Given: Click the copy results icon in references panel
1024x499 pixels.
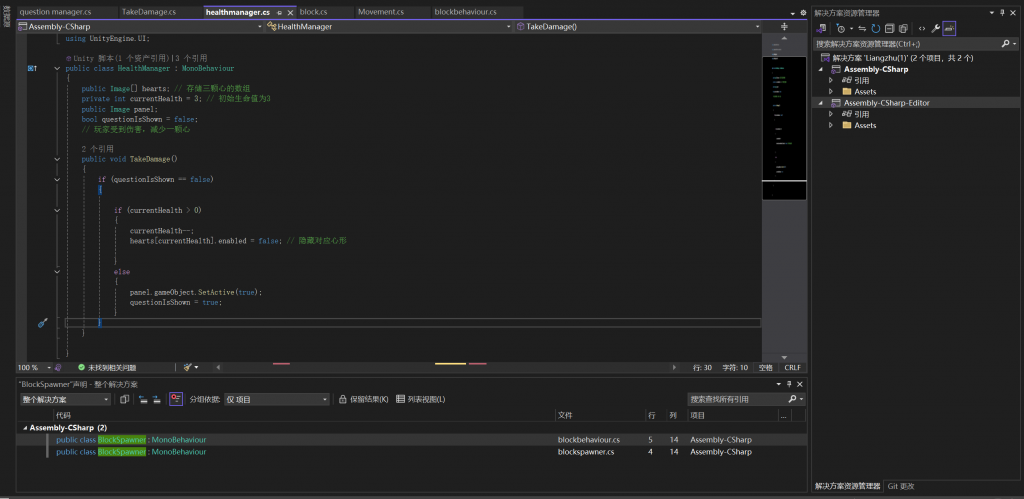Looking at the screenshot, I should tap(125, 399).
